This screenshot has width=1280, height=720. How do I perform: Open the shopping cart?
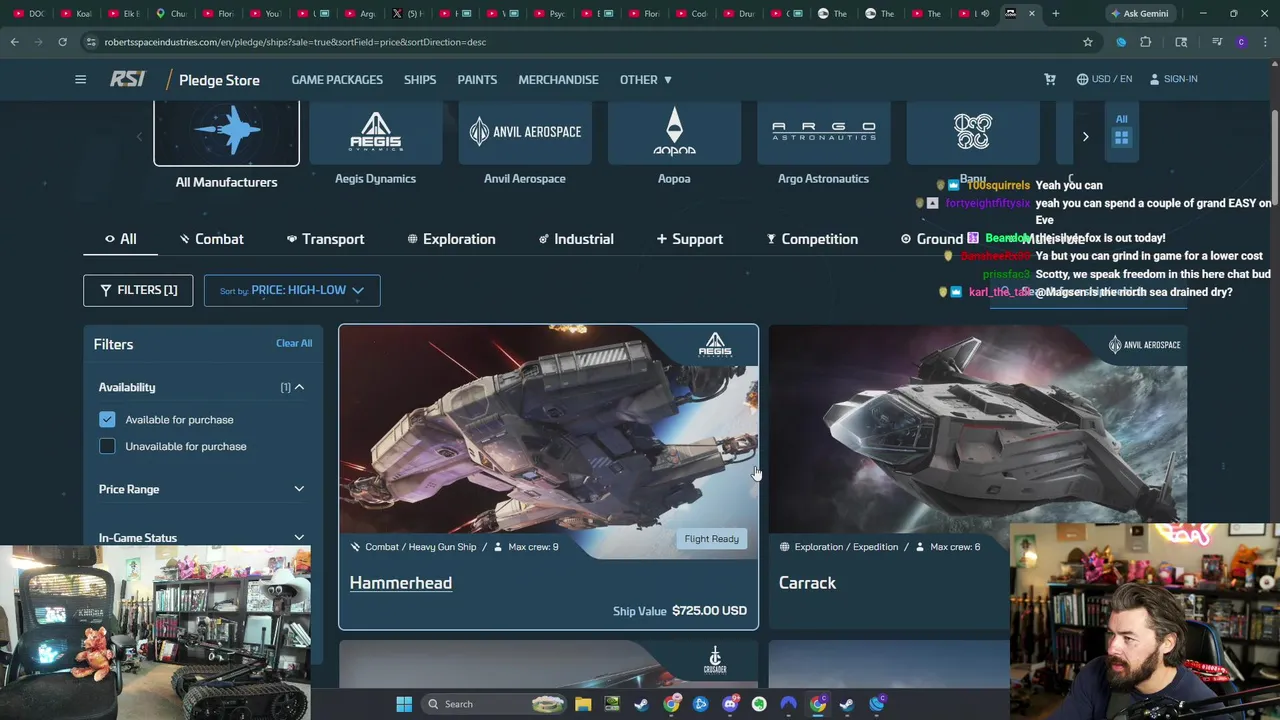click(1049, 79)
